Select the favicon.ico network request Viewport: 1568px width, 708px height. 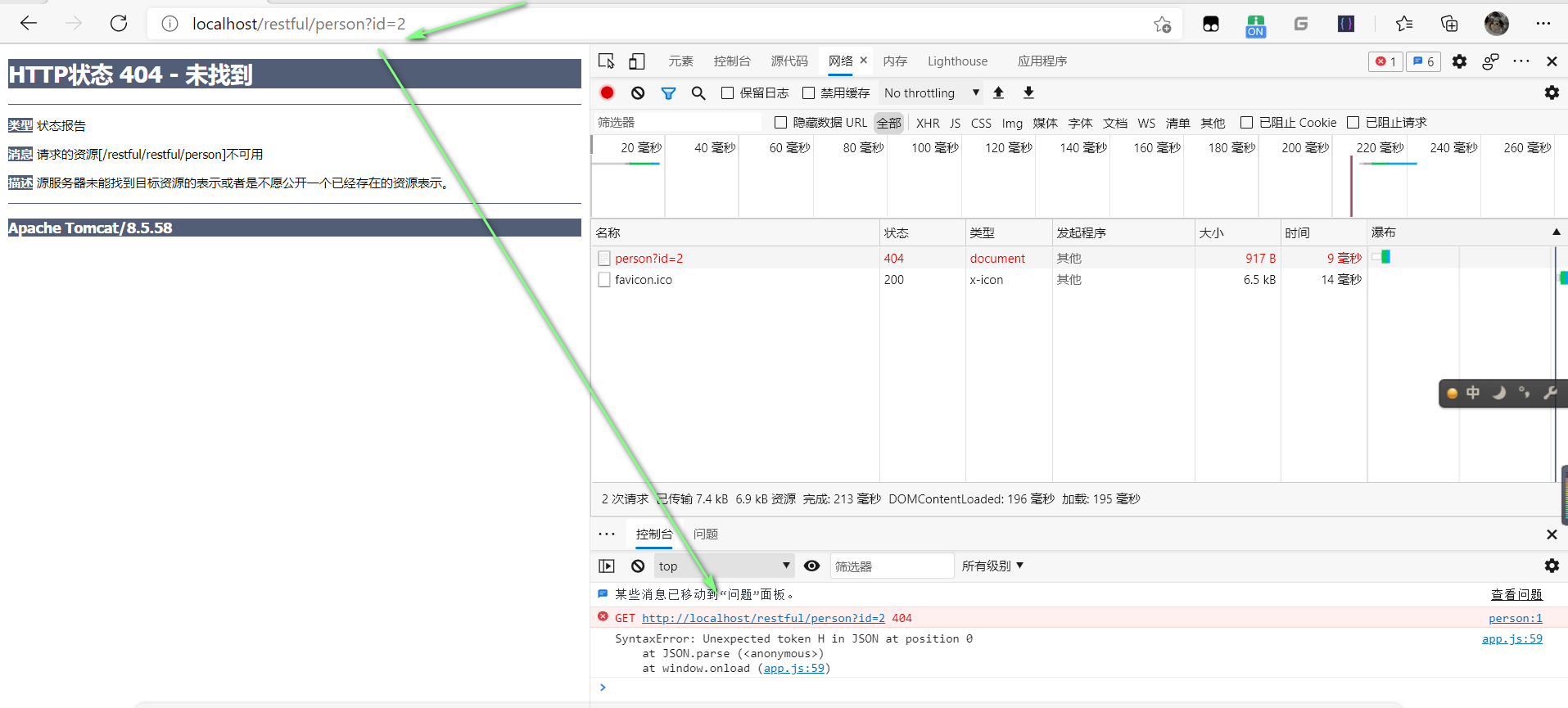pos(644,280)
